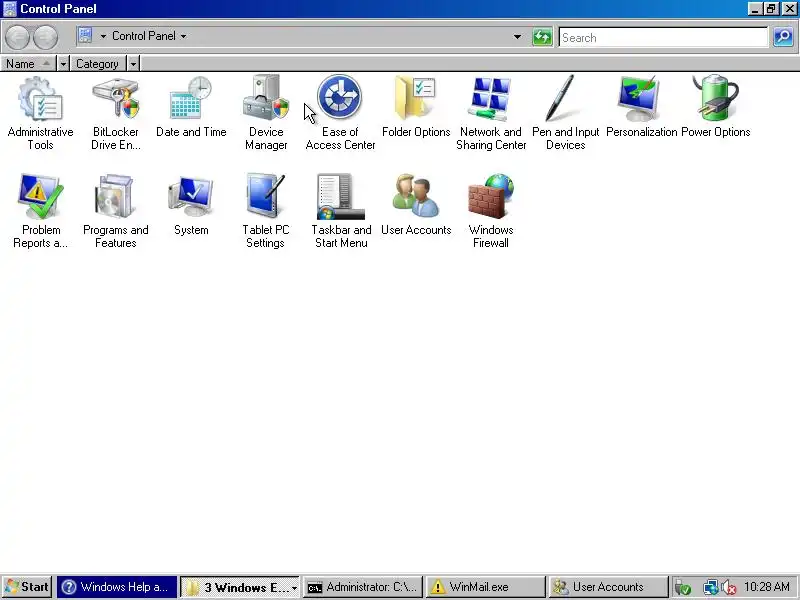Screen dimensions: 800x600
Task: Click the green Refresh button
Action: coord(542,37)
